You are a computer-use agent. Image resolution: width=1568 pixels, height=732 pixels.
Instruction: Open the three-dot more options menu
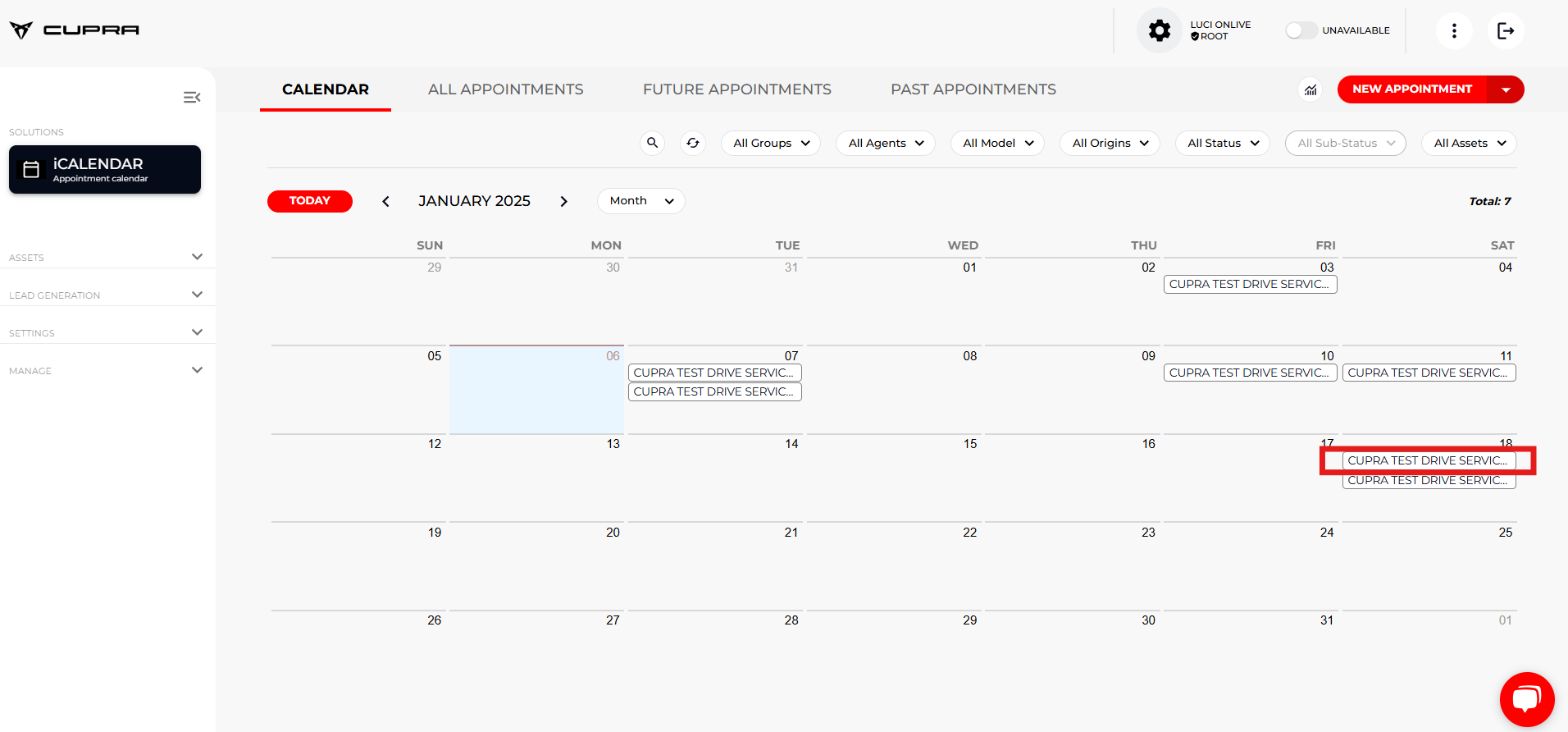click(x=1454, y=31)
